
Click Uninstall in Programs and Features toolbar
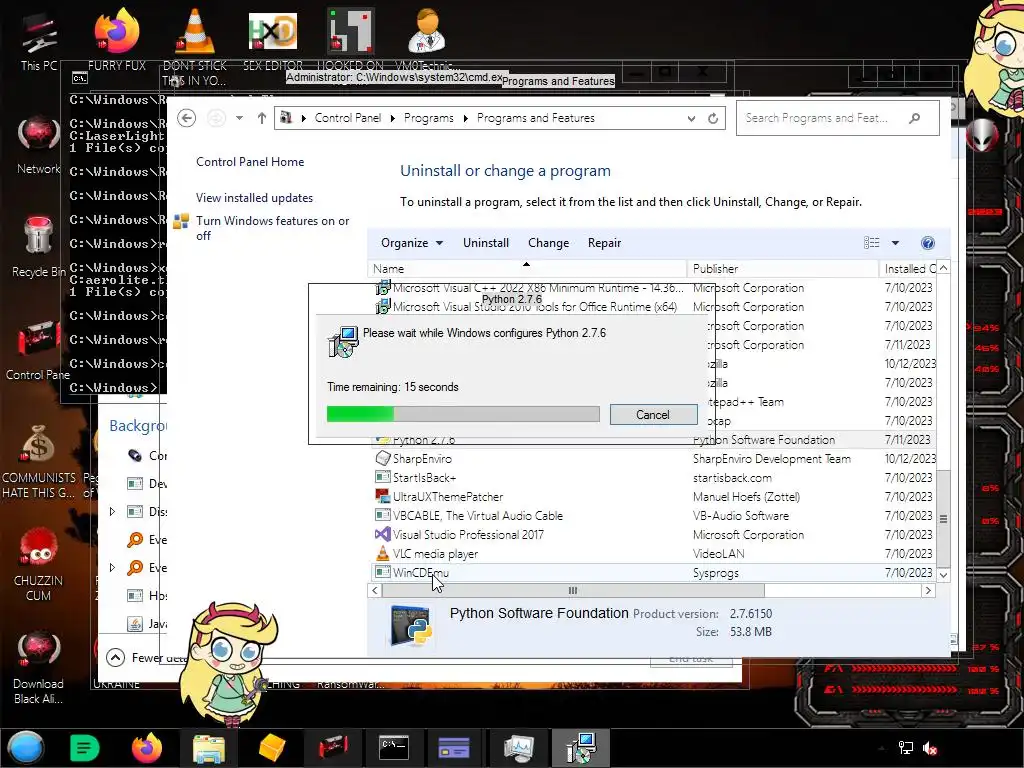[x=486, y=243]
